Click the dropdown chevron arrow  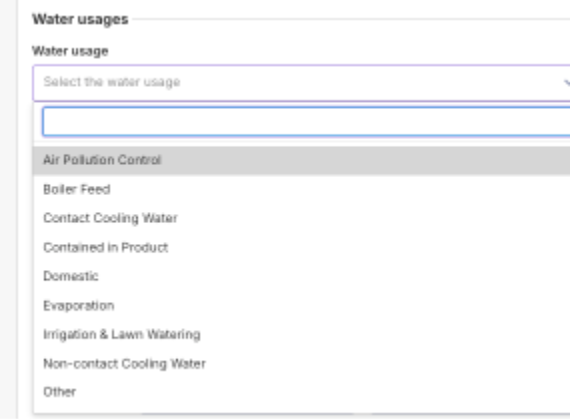pos(566,83)
